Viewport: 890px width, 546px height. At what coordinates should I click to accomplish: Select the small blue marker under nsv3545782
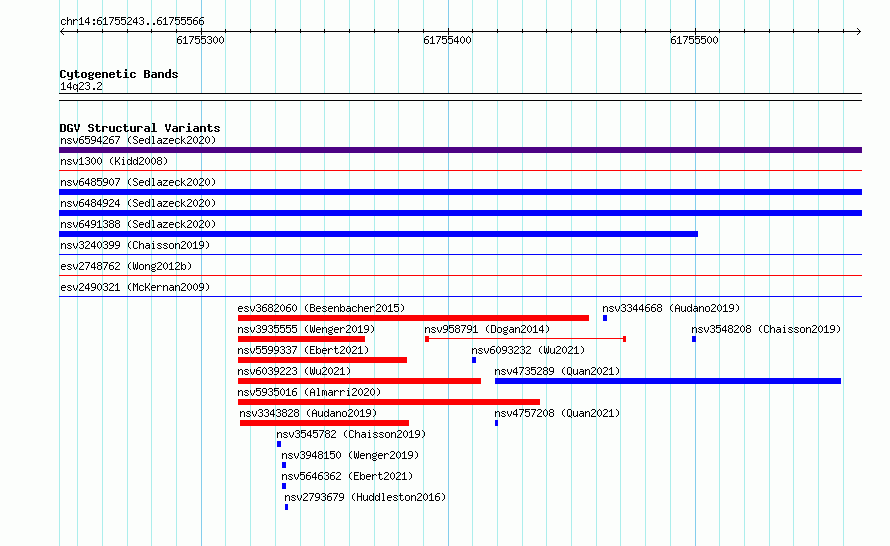279,444
